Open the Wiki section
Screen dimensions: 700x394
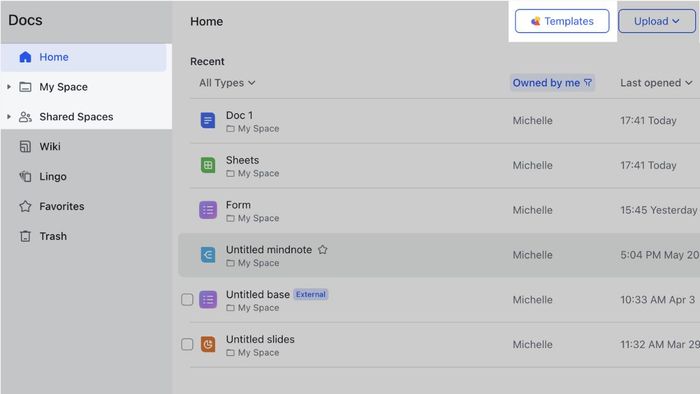tap(50, 147)
